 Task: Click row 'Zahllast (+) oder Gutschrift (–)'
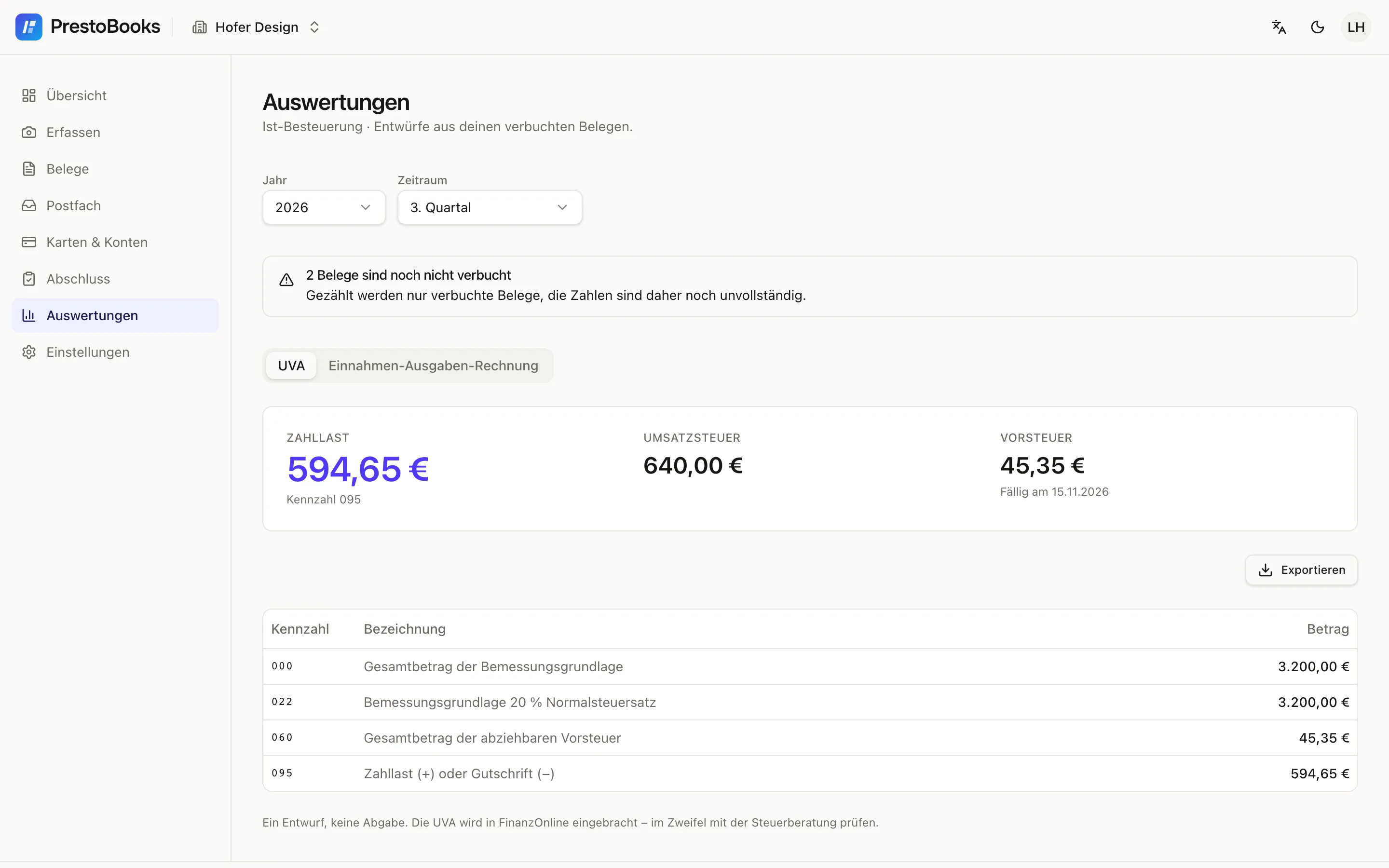810,773
